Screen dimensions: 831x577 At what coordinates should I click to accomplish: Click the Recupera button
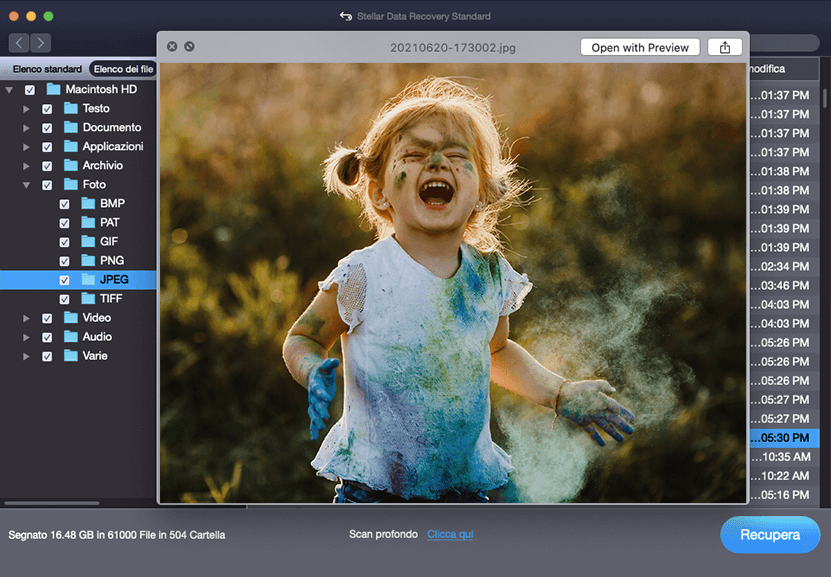click(769, 535)
